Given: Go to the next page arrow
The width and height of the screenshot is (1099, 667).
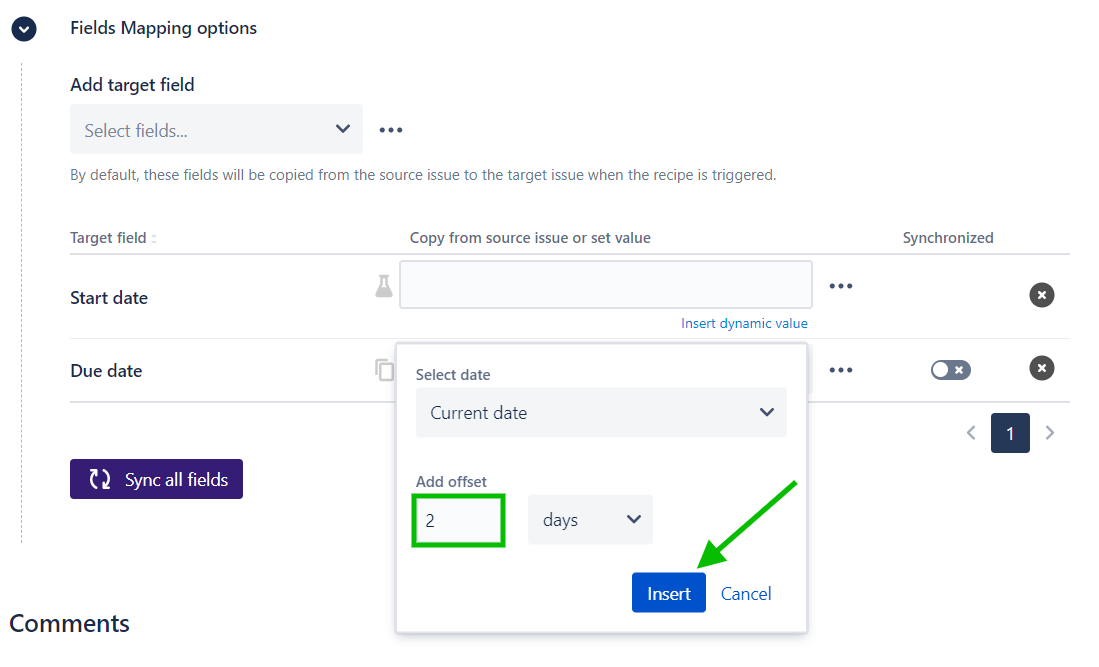Looking at the screenshot, I should click(x=1050, y=433).
